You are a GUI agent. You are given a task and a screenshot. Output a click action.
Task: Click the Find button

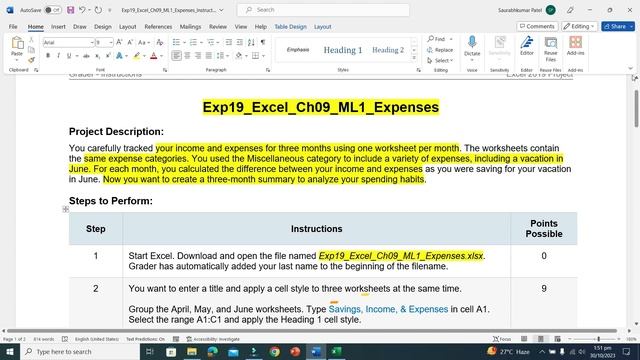(437, 39)
